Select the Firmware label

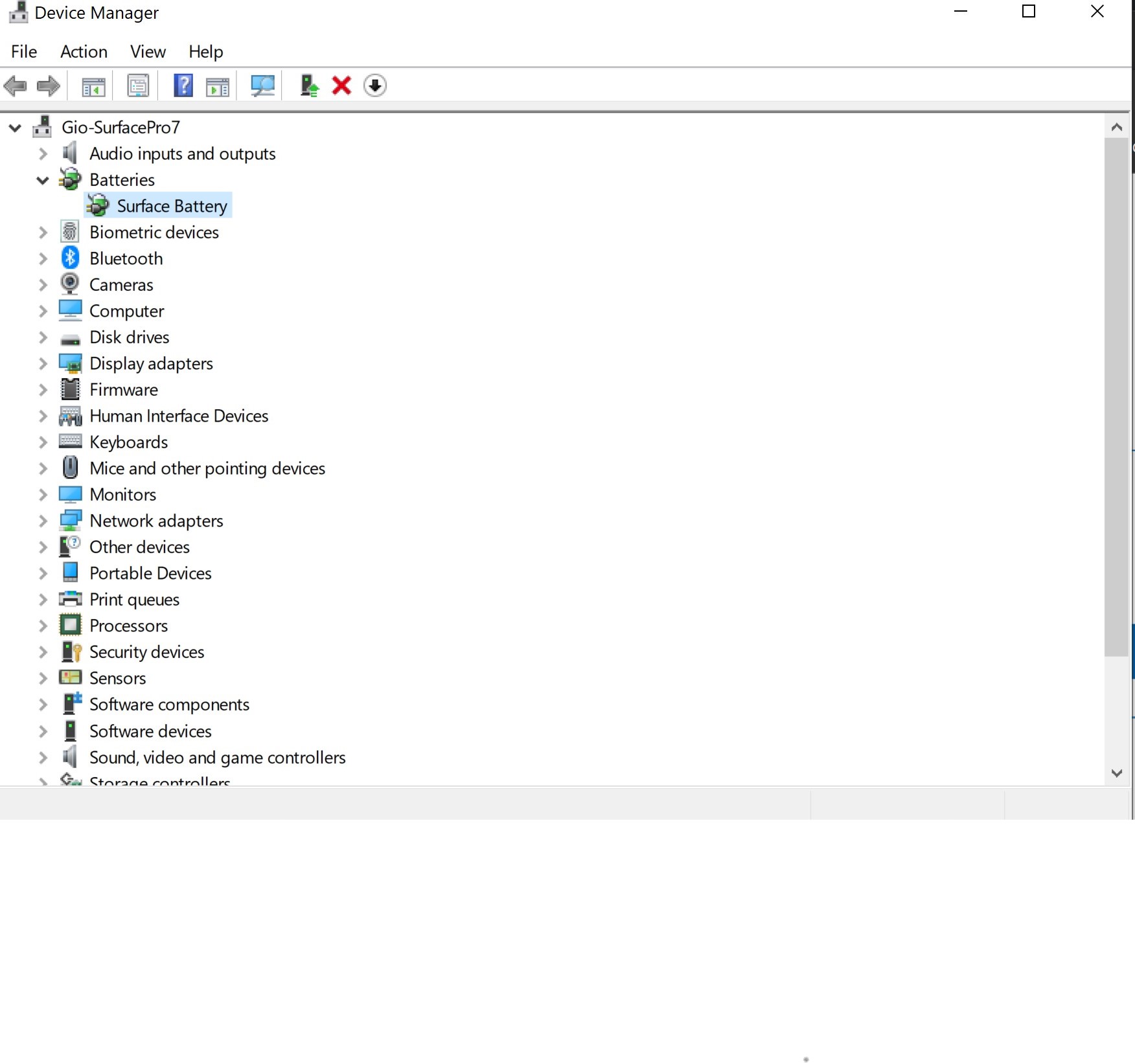coord(123,389)
